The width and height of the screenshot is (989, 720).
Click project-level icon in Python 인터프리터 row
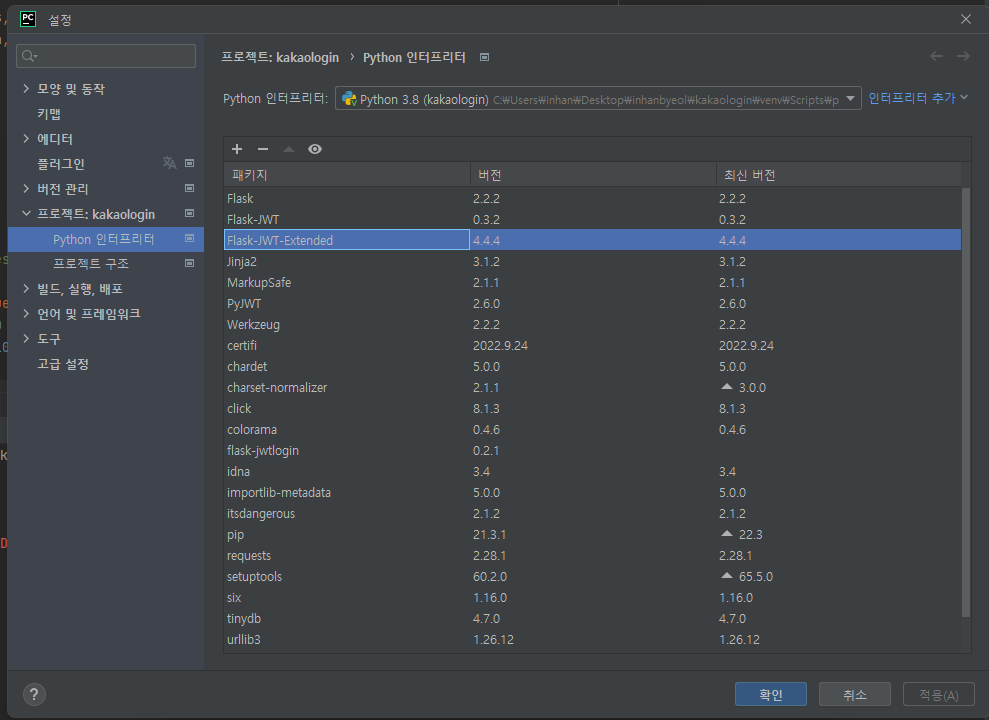(189, 238)
